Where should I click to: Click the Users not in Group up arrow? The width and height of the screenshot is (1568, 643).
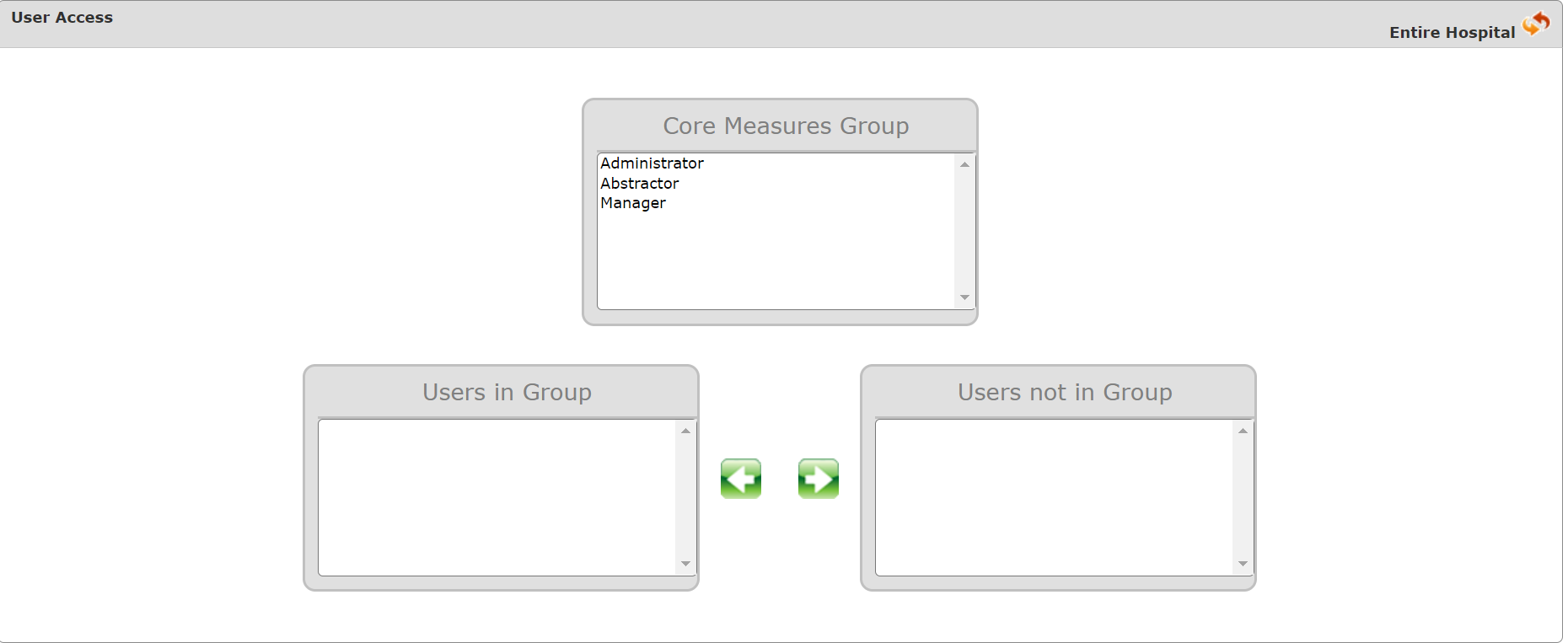click(1243, 431)
